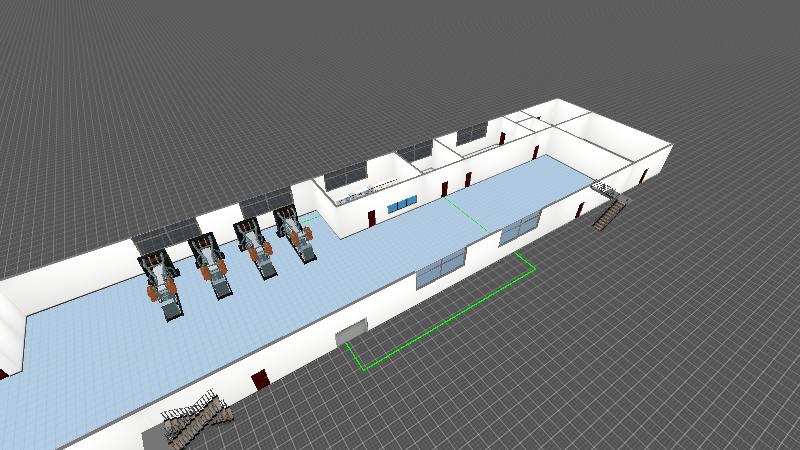
Task: Click the large front-wall window nearest the roller door
Action: pos(441,267)
